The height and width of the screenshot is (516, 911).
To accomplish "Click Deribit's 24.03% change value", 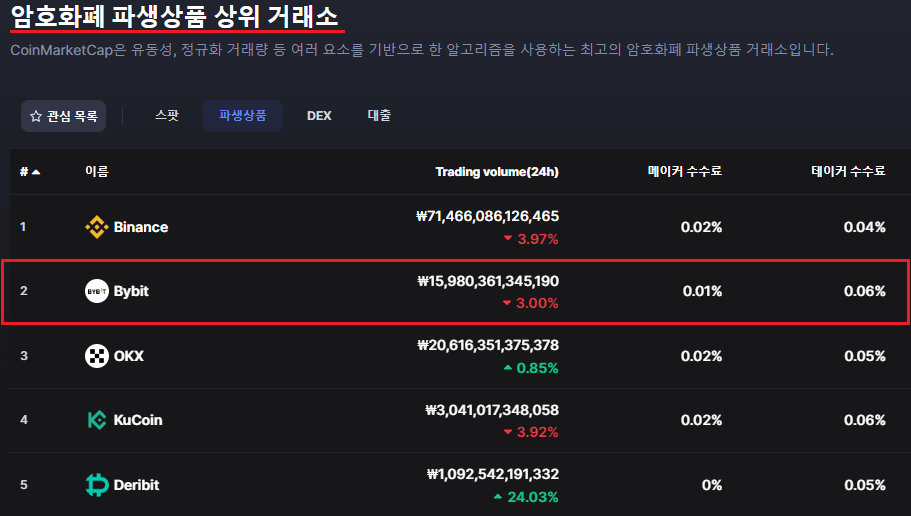I will click(526, 497).
